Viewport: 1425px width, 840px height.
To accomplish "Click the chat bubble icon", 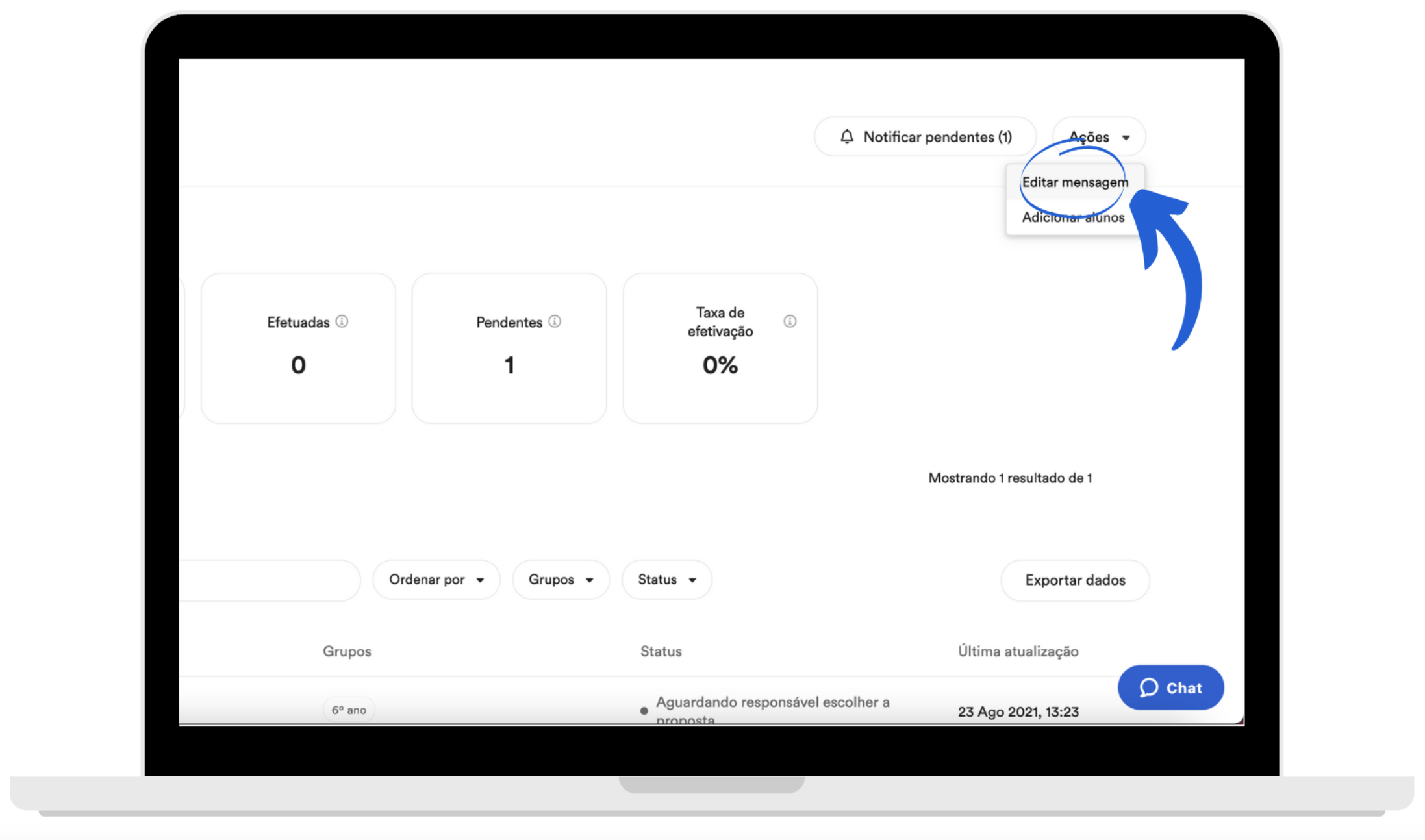I will click(1148, 687).
